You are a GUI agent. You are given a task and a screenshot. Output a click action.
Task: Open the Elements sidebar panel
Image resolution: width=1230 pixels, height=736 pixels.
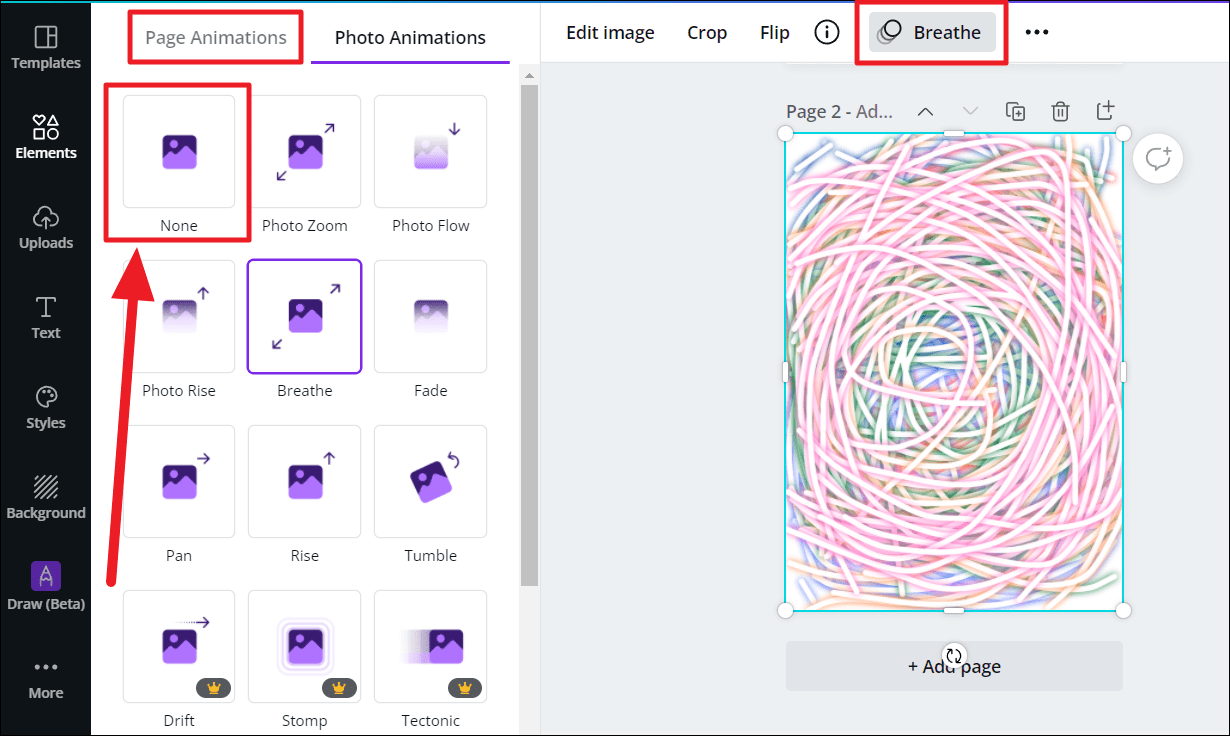(45, 138)
